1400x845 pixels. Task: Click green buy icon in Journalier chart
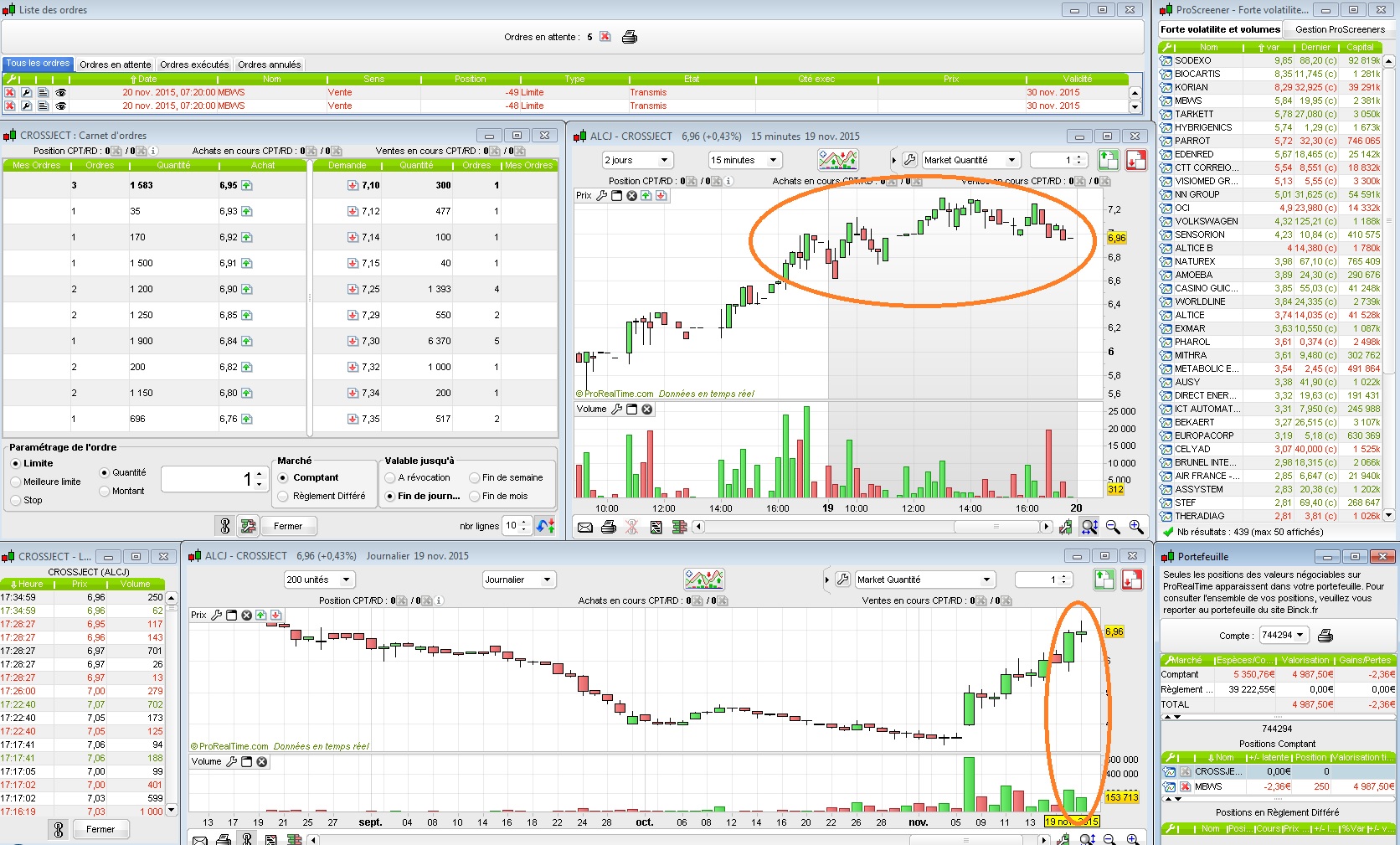[x=1104, y=580]
